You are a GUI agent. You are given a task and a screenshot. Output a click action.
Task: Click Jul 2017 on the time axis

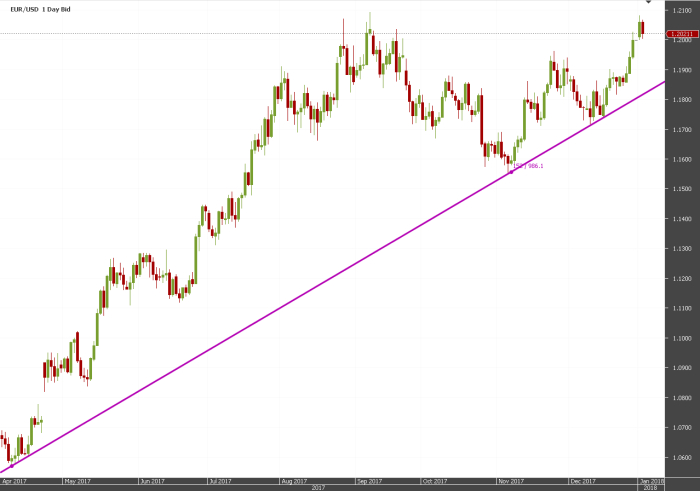coord(220,481)
